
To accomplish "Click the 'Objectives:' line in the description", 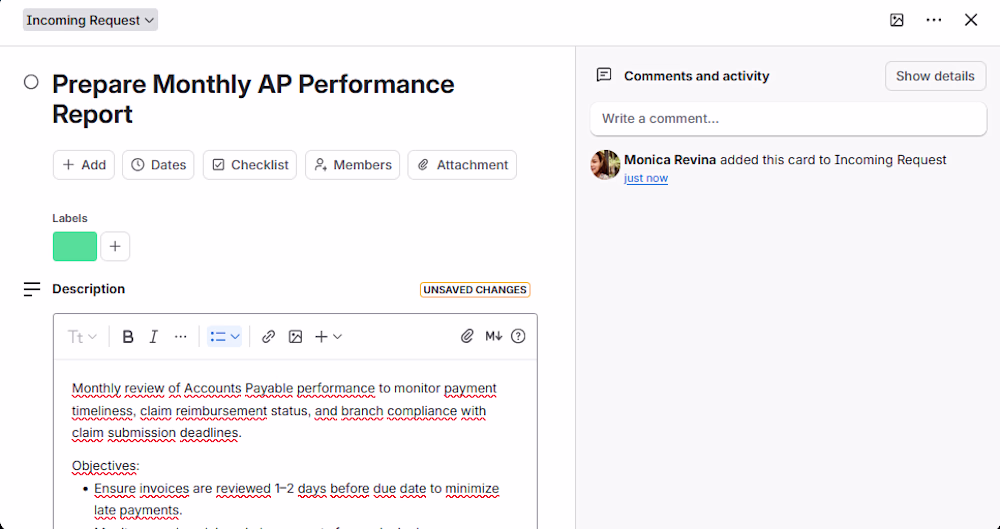I will tap(105, 466).
